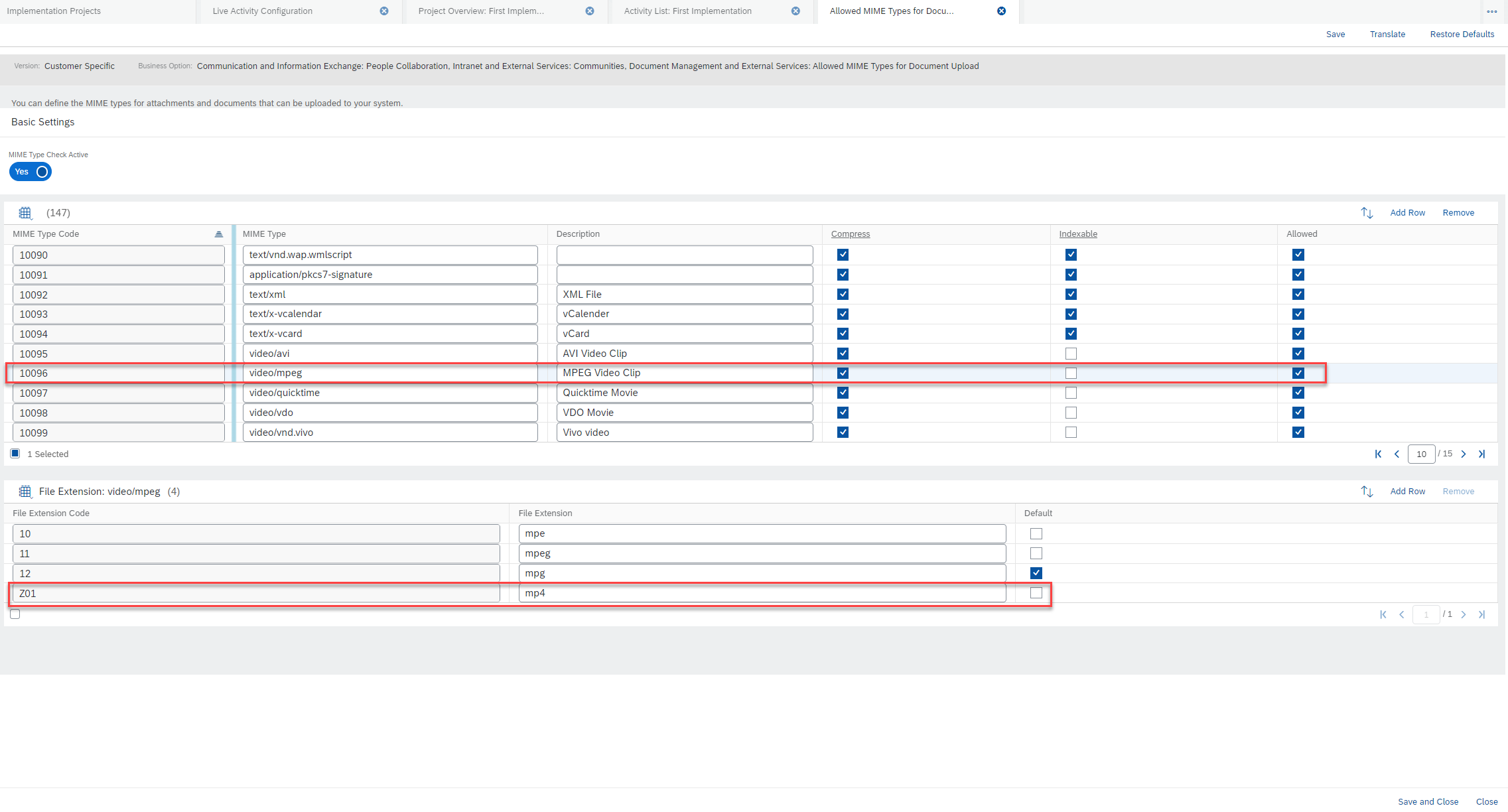
Task: Switch to Project Overview: First Implementation tab
Action: [481, 11]
